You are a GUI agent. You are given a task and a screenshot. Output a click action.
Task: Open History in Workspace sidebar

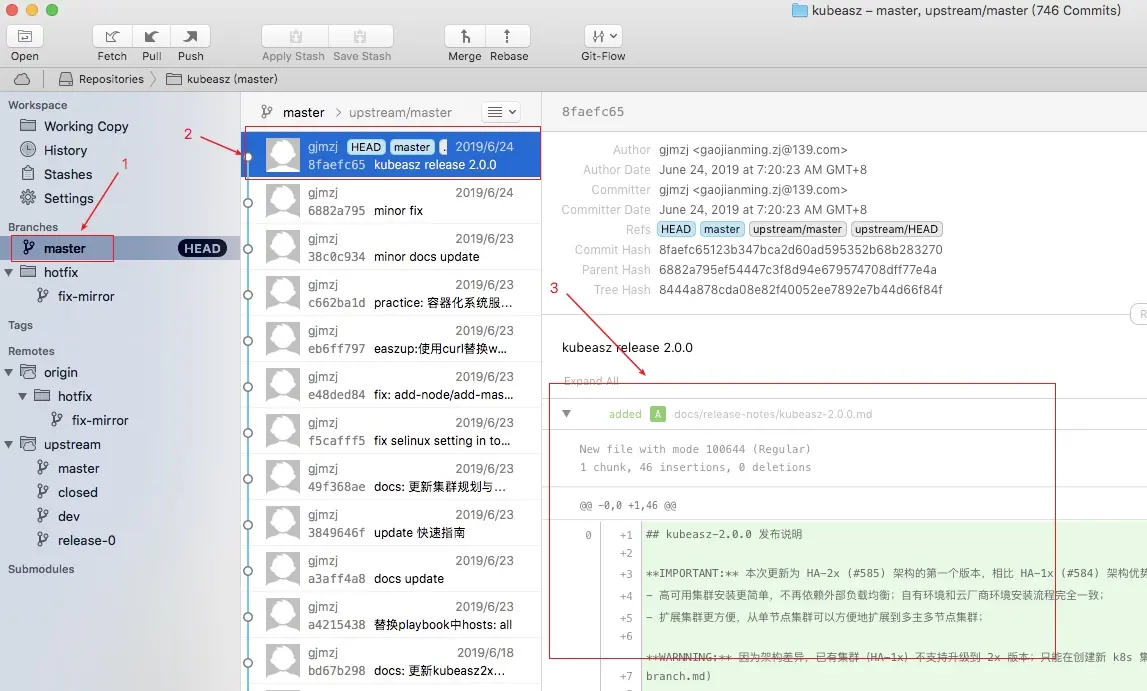[65, 150]
